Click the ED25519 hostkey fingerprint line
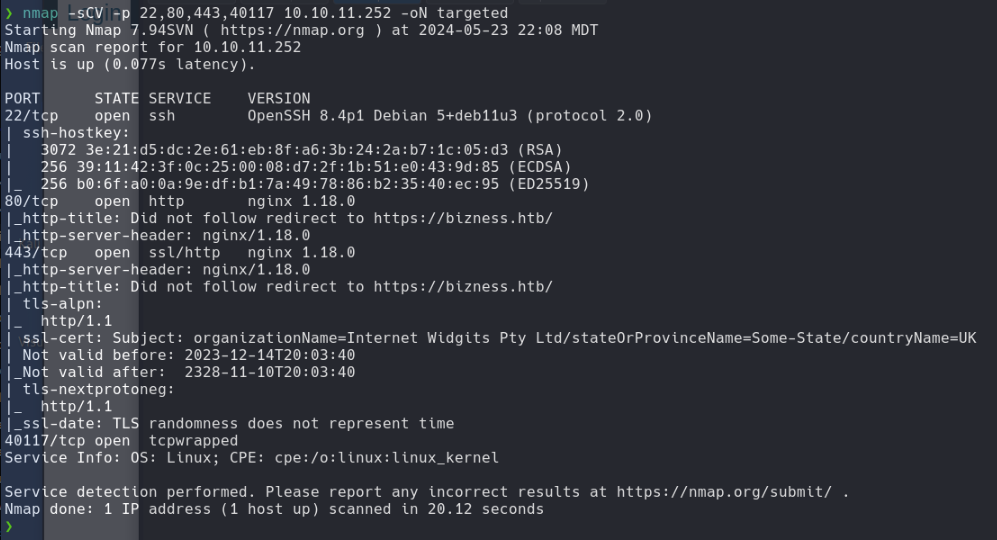 pos(315,184)
